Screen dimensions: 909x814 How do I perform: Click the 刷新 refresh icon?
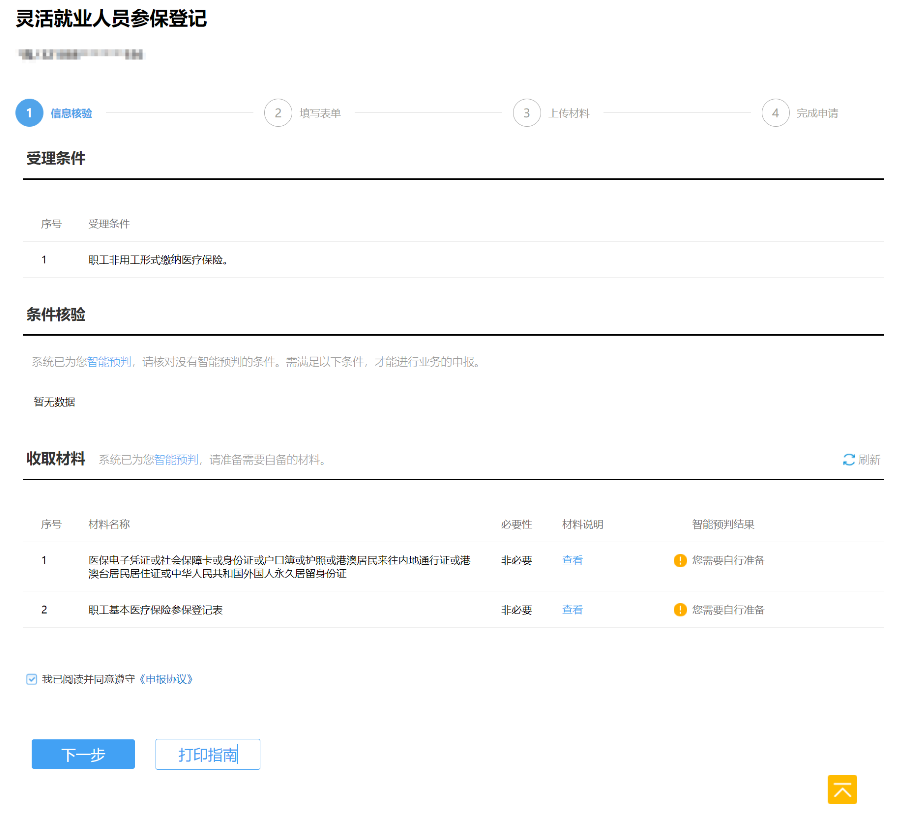tap(849, 460)
